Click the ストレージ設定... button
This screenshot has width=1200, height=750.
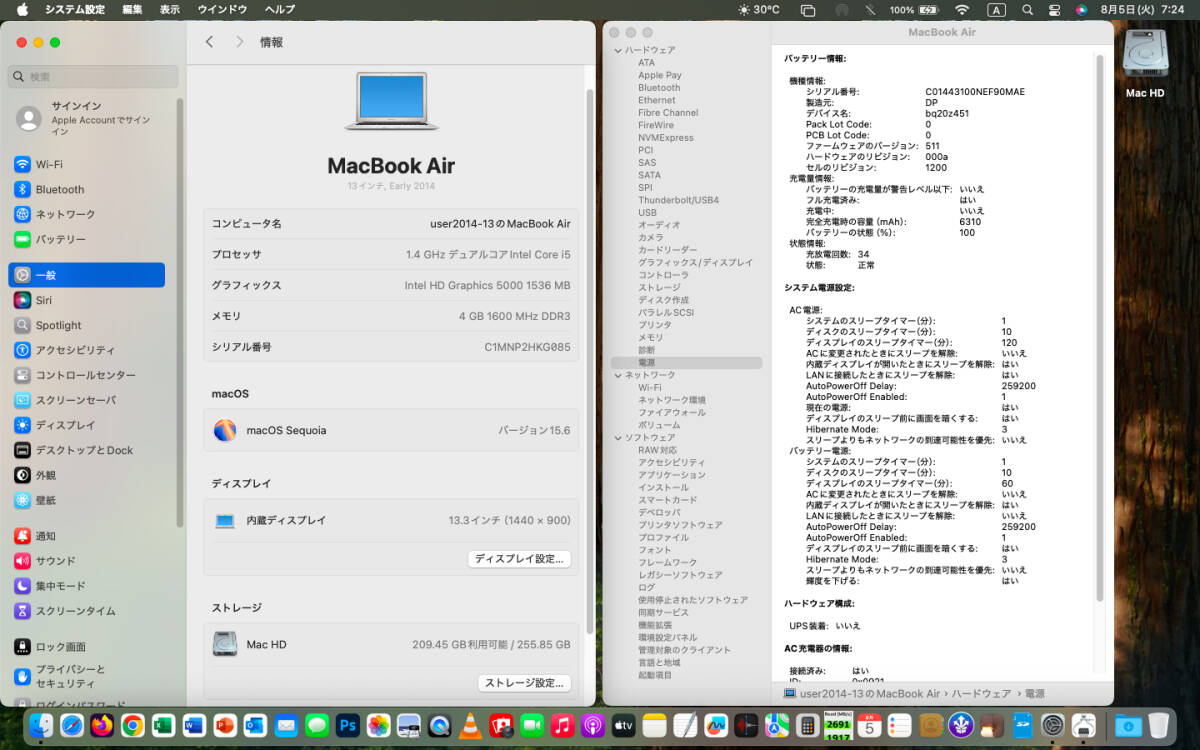(524, 683)
